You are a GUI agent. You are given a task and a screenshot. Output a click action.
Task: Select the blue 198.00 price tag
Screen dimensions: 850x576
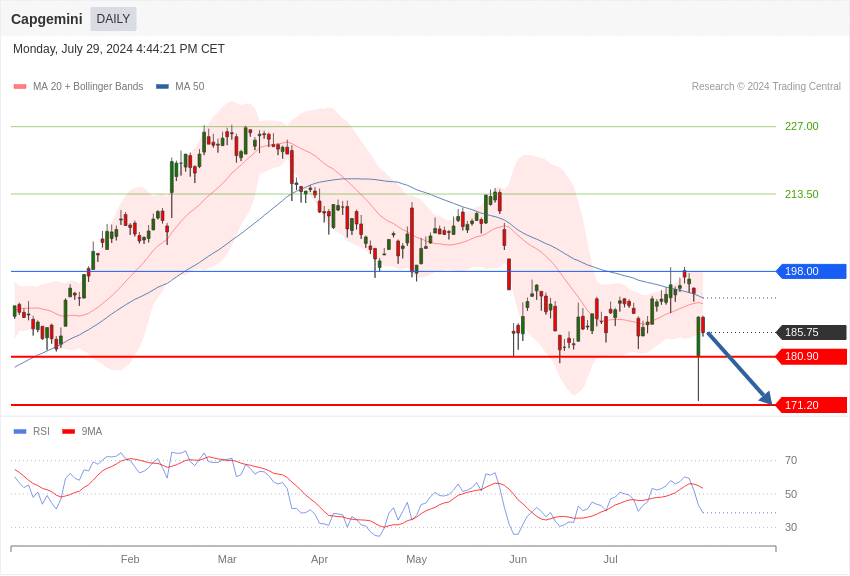(x=811, y=271)
